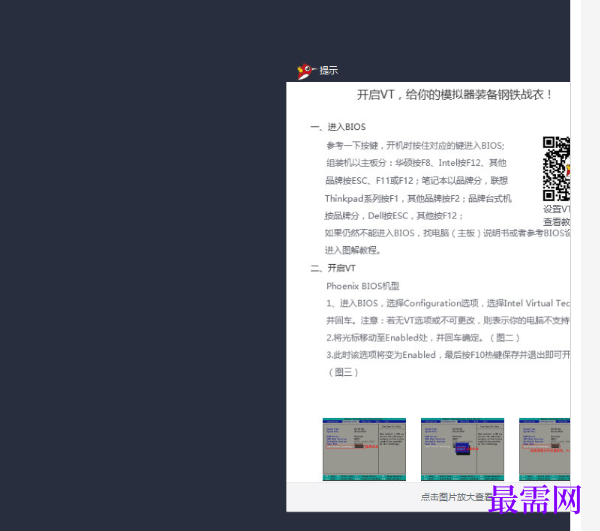
Task: Click the line starting 按品牌分，Dell按ESC
Action: tap(394, 216)
